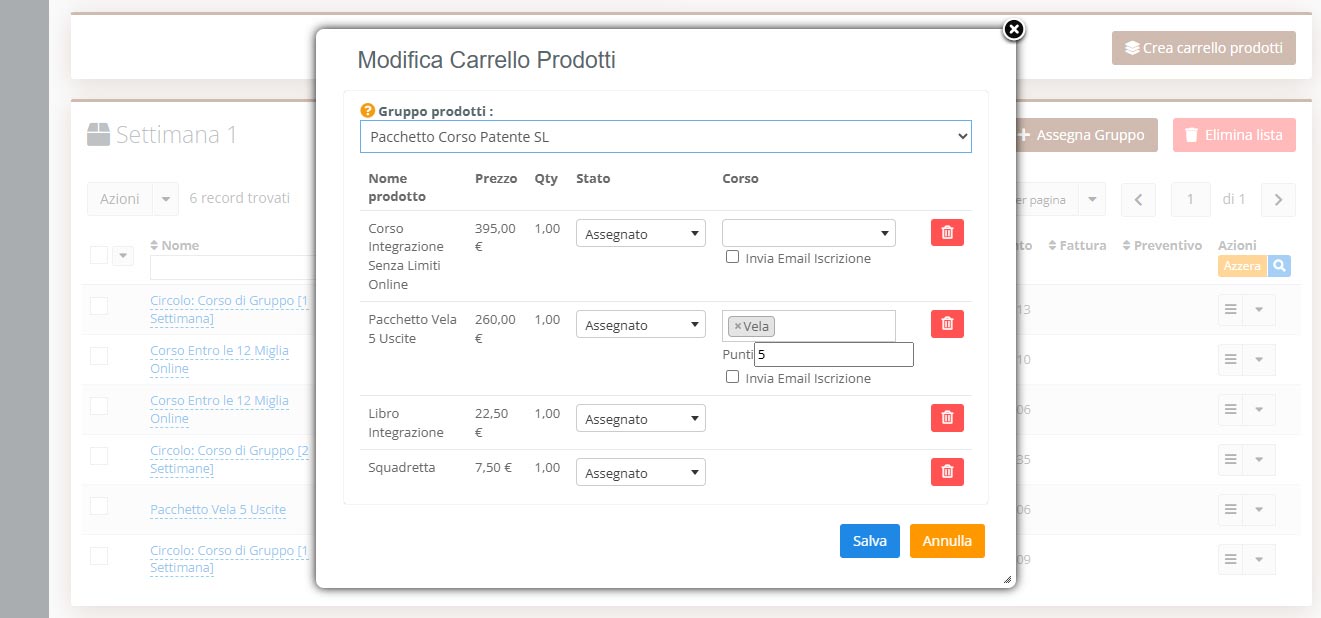Remove the Vela tag using its x
Screen dimensions: 1321x618
tap(738, 326)
